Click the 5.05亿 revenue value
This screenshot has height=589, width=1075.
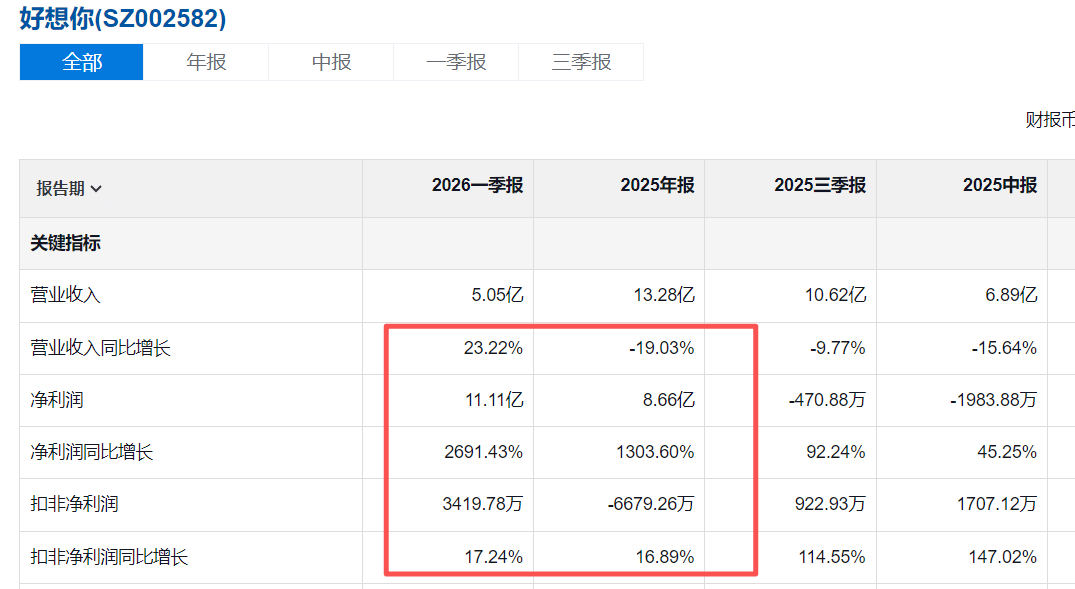[497, 296]
